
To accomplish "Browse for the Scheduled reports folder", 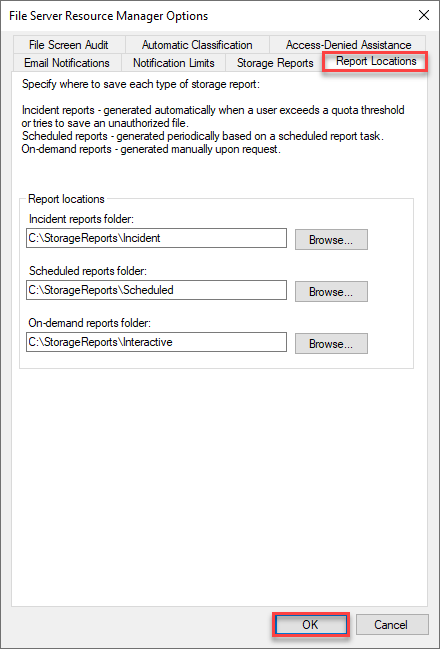I will pyautogui.click(x=331, y=292).
